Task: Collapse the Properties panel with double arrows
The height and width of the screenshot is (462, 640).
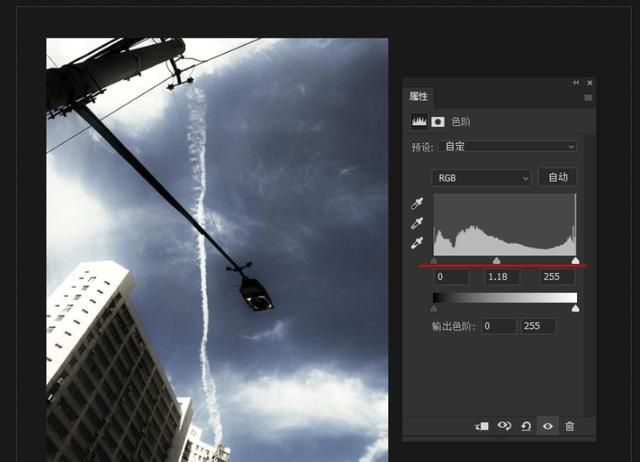Action: click(x=576, y=83)
